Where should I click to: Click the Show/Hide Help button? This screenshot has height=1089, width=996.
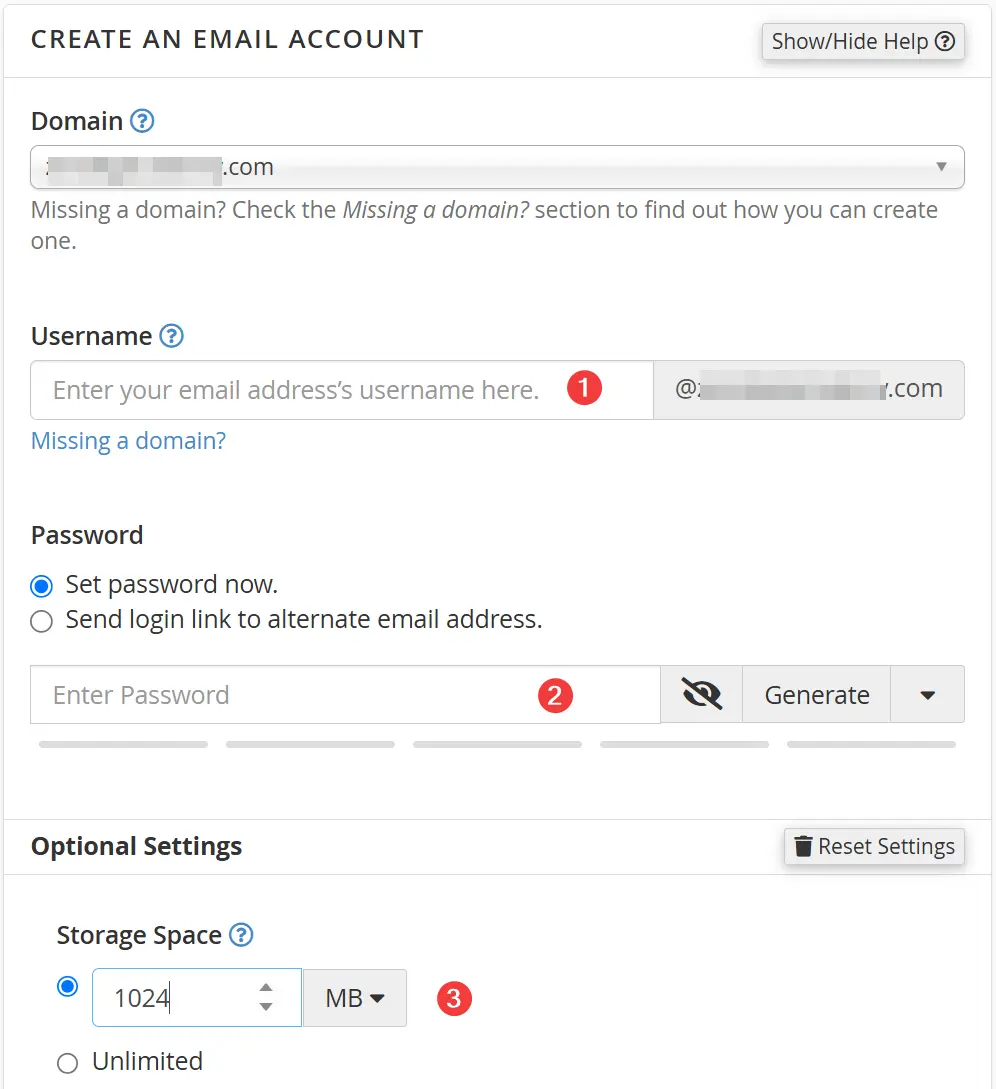(x=863, y=42)
